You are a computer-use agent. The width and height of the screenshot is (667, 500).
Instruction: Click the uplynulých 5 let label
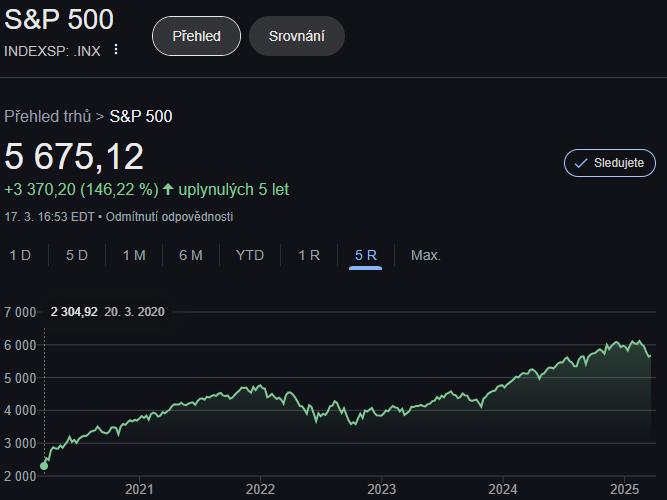(x=234, y=189)
